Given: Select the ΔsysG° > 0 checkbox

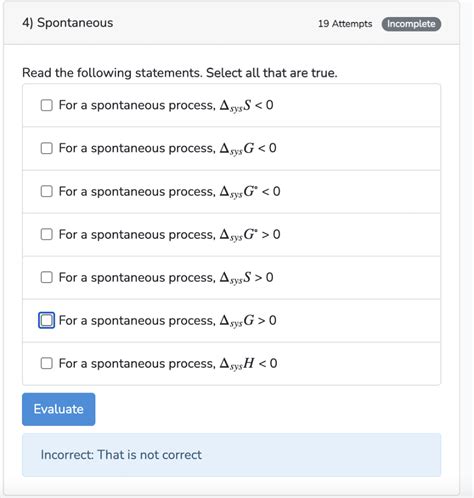Looking at the screenshot, I should click(47, 234).
